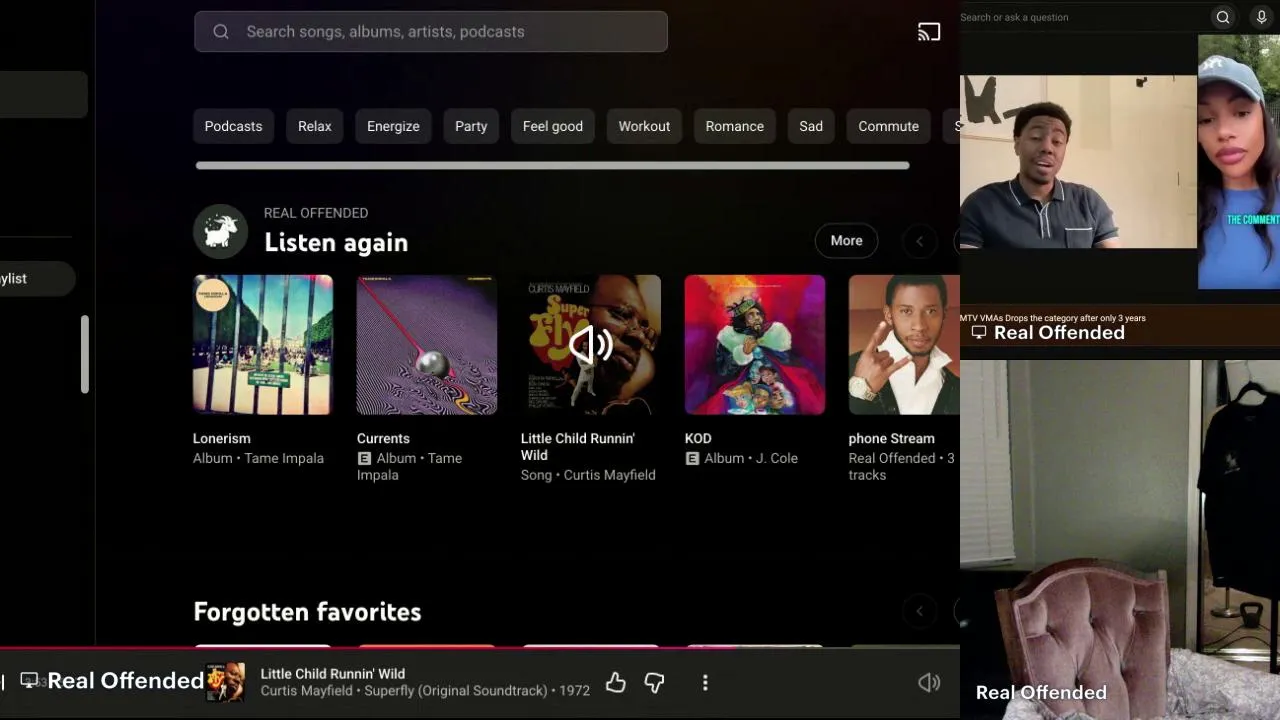Image resolution: width=1280 pixels, height=720 pixels.
Task: Click the Forgotten favorites heading
Action: point(307,612)
